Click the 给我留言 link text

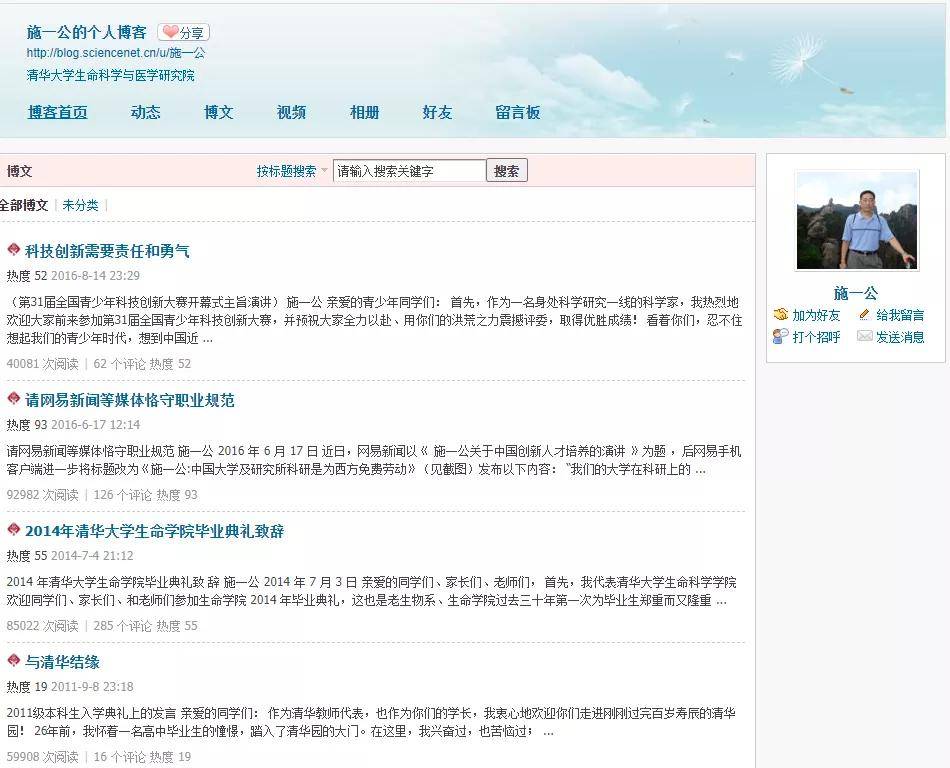tap(900, 315)
